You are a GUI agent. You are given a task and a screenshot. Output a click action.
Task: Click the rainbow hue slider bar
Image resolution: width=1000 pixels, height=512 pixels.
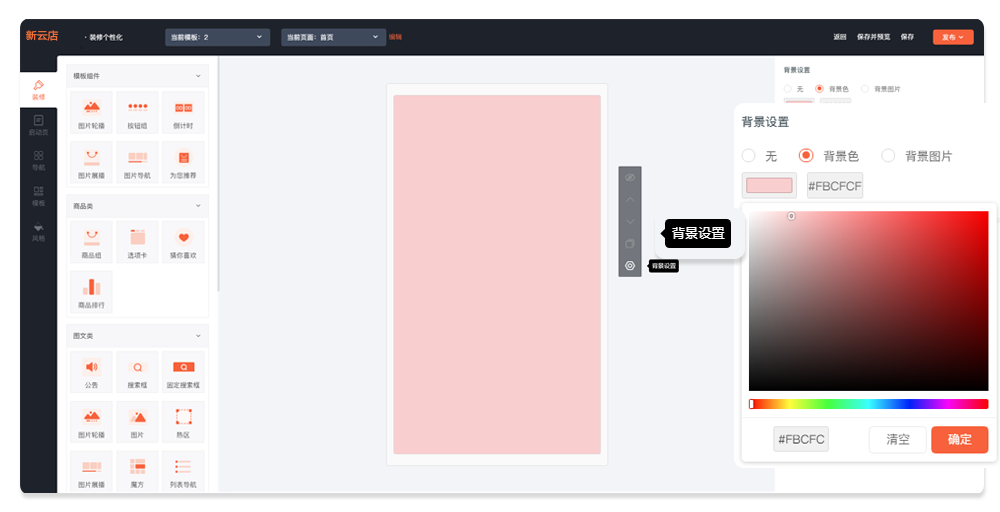click(868, 404)
